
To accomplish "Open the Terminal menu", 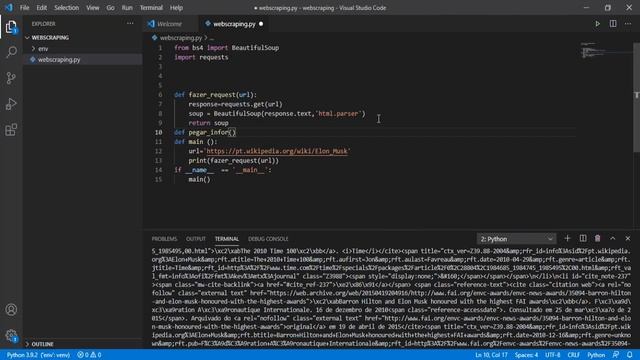I will tap(151, 8).
